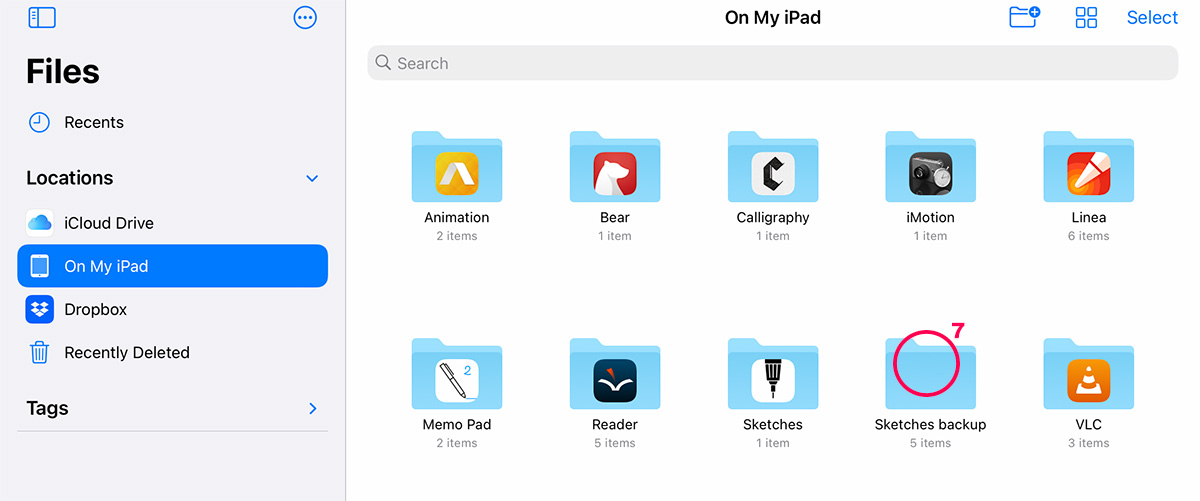Toggle the sidebar panel icon
Image resolution: width=1200 pixels, height=501 pixels.
tap(42, 17)
